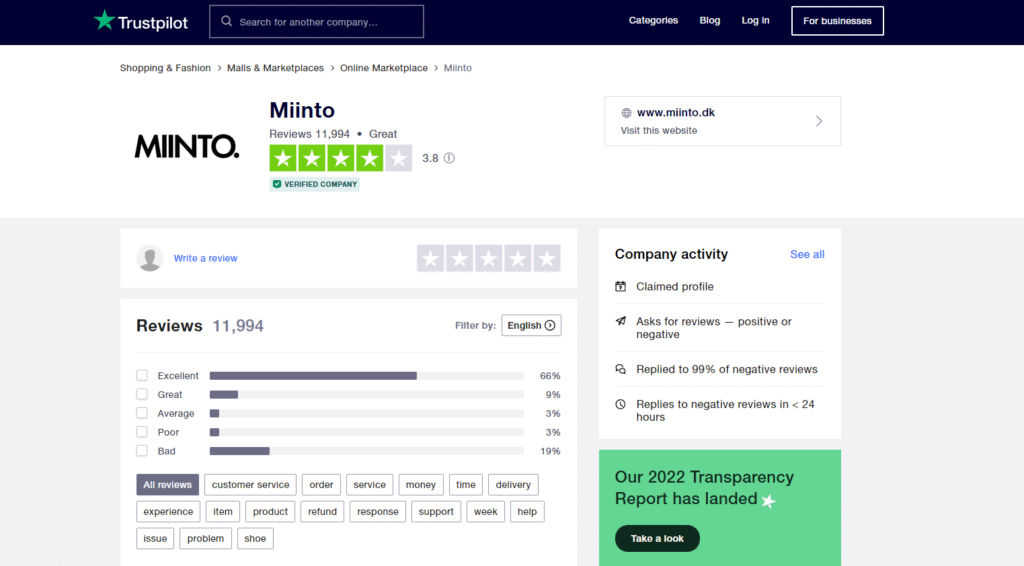Filter reviews by shoe tag
This screenshot has width=1024, height=566.
coord(255,538)
